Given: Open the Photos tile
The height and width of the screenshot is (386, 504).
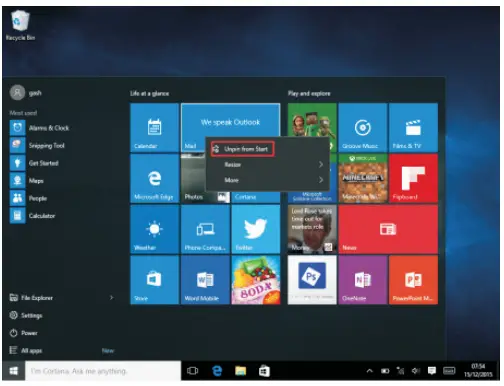Looking at the screenshot, I should (193, 178).
